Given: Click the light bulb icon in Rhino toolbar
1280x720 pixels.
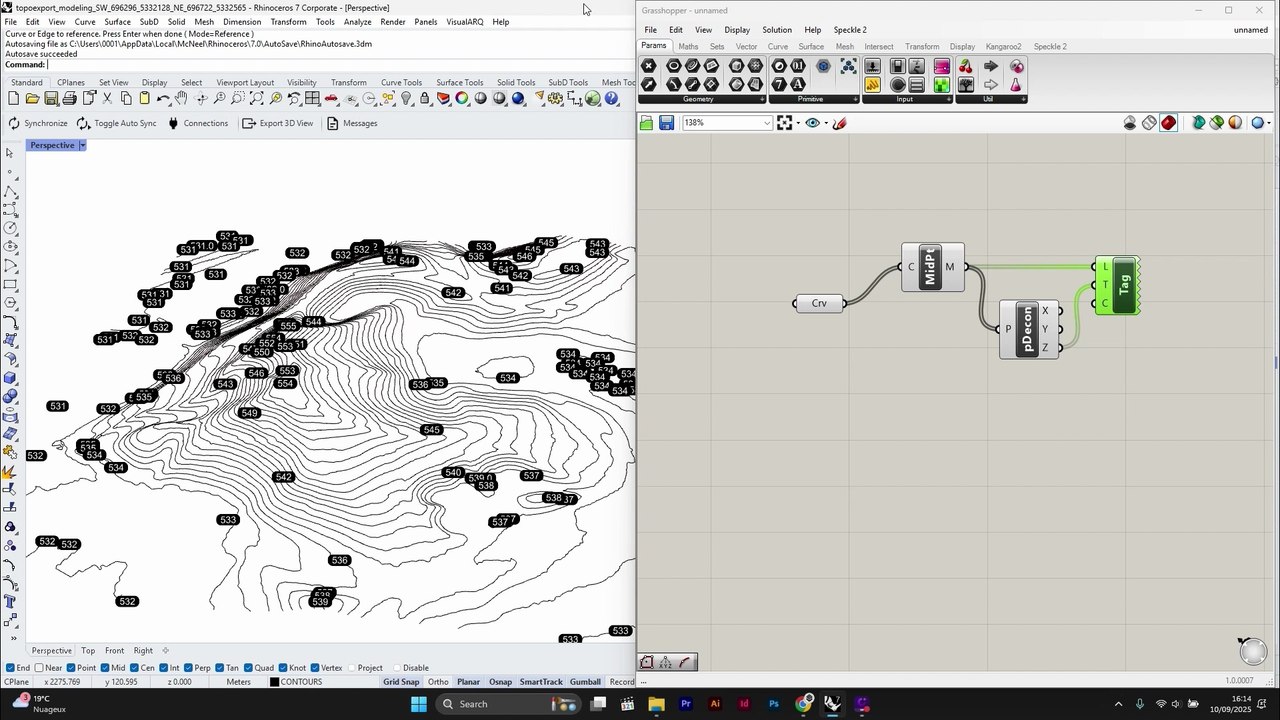Looking at the screenshot, I should click(x=406, y=98).
